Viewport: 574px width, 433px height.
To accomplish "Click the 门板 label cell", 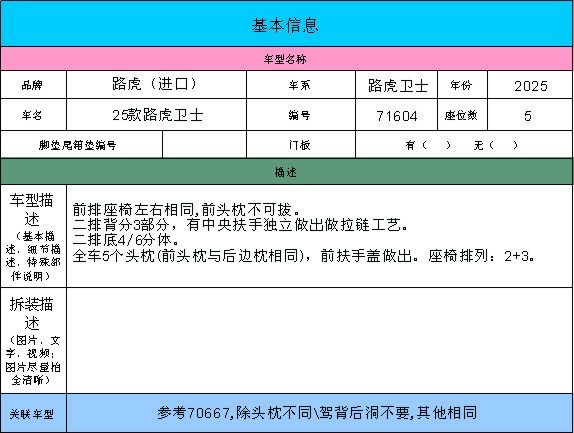I will (301, 145).
